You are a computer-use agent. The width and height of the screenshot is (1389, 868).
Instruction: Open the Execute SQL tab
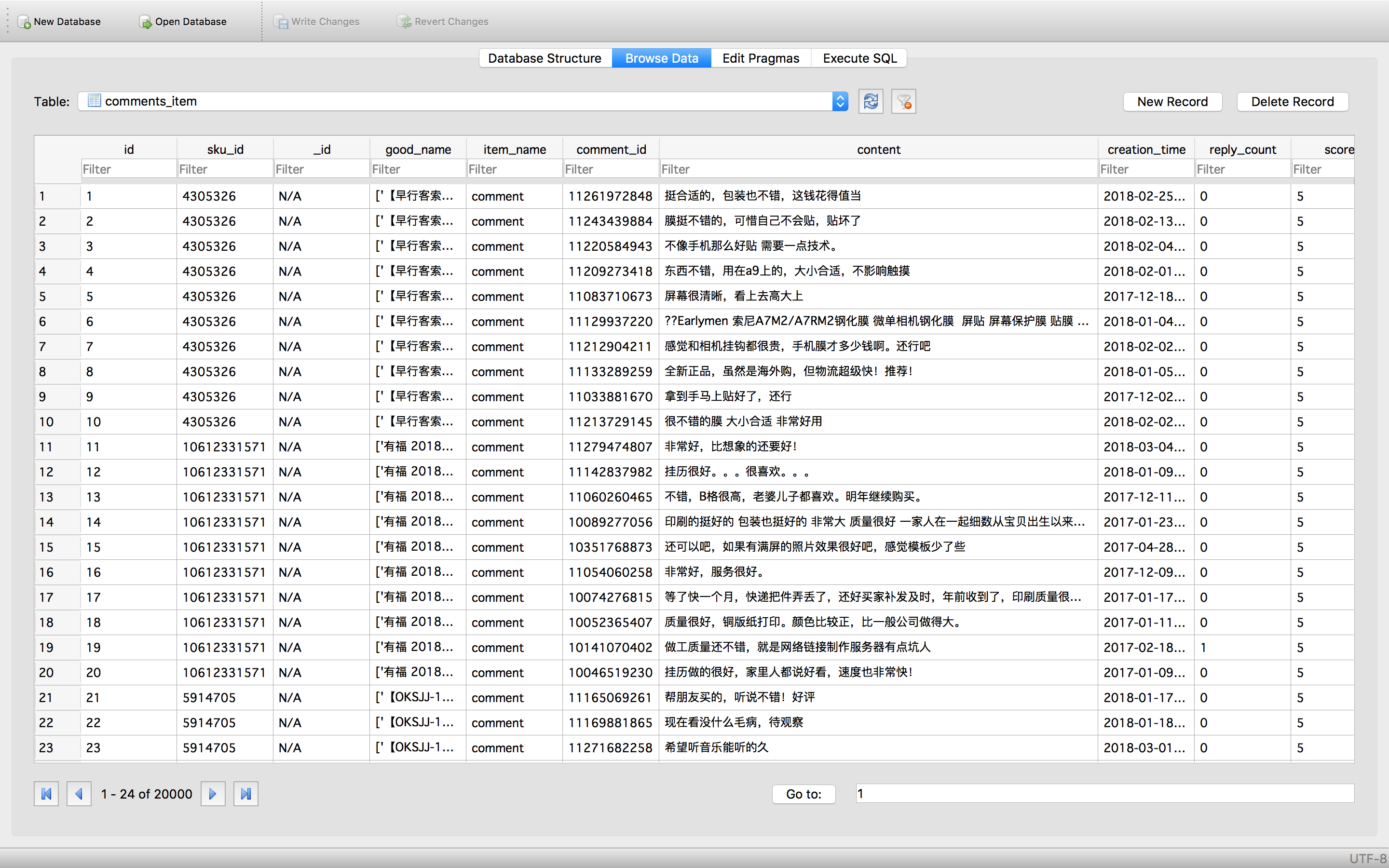(859, 58)
